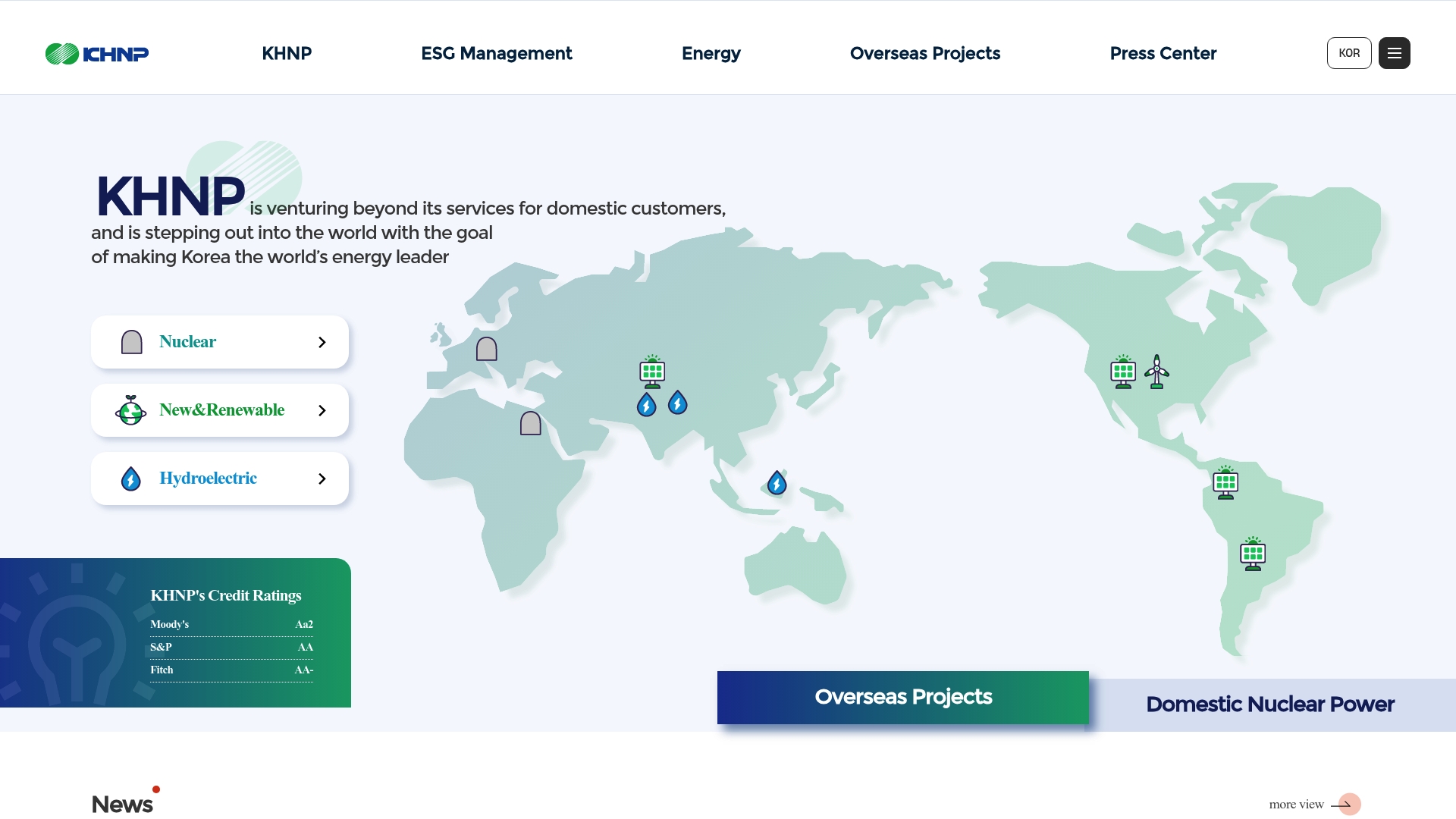Click the solar panel icon in the United States
Screen dimensions: 1456x819
pyautogui.click(x=1123, y=372)
